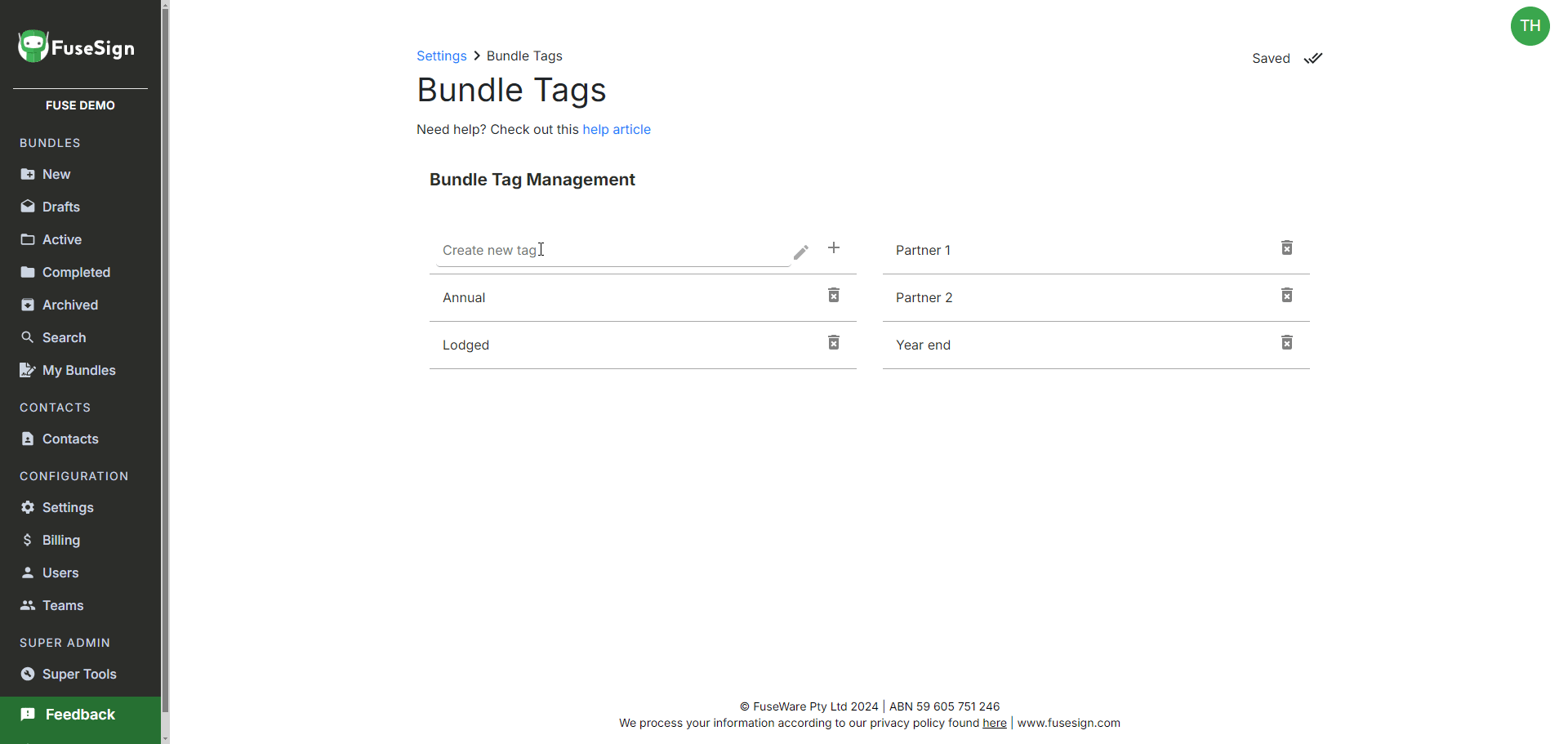Delete the Lodged tag
The height and width of the screenshot is (744, 1568).
click(x=833, y=343)
